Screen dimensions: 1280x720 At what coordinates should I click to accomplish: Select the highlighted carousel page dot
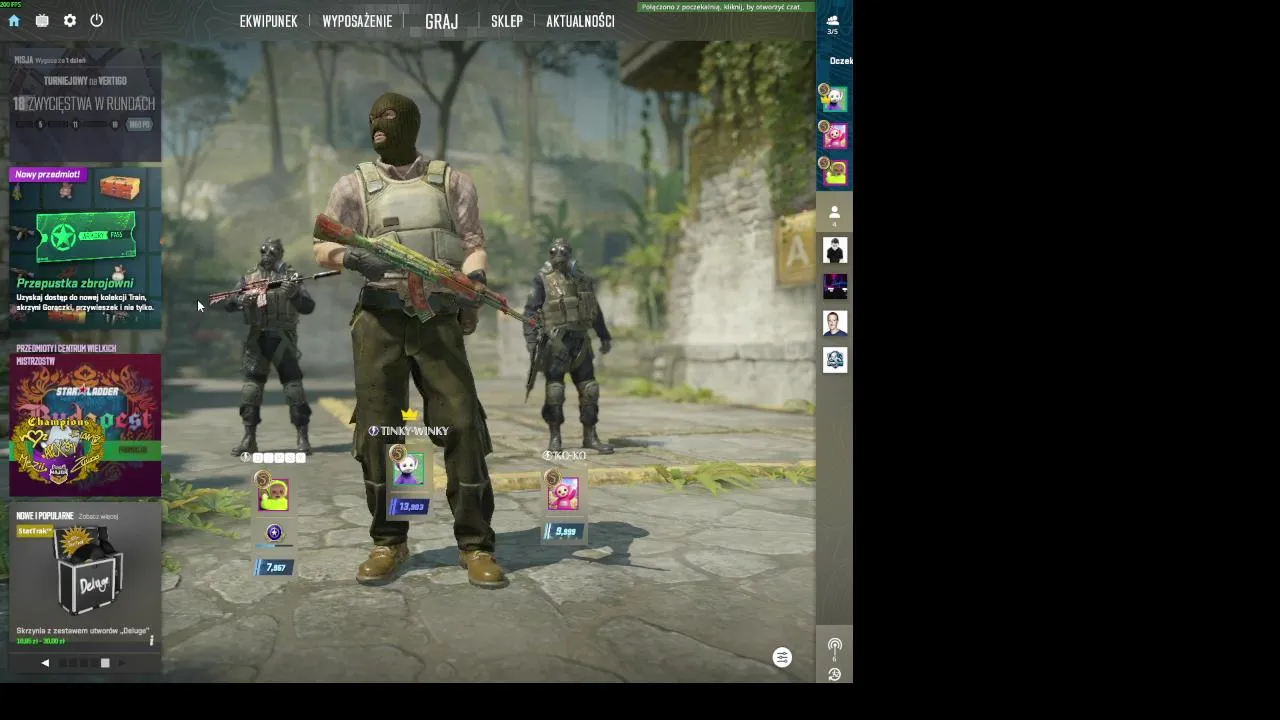[105, 663]
